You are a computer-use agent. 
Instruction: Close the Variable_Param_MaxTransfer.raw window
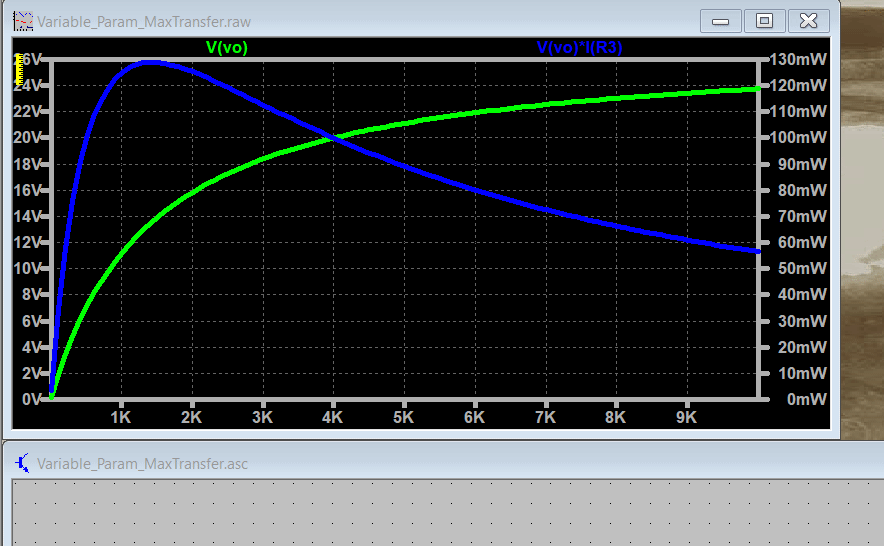(x=808, y=20)
